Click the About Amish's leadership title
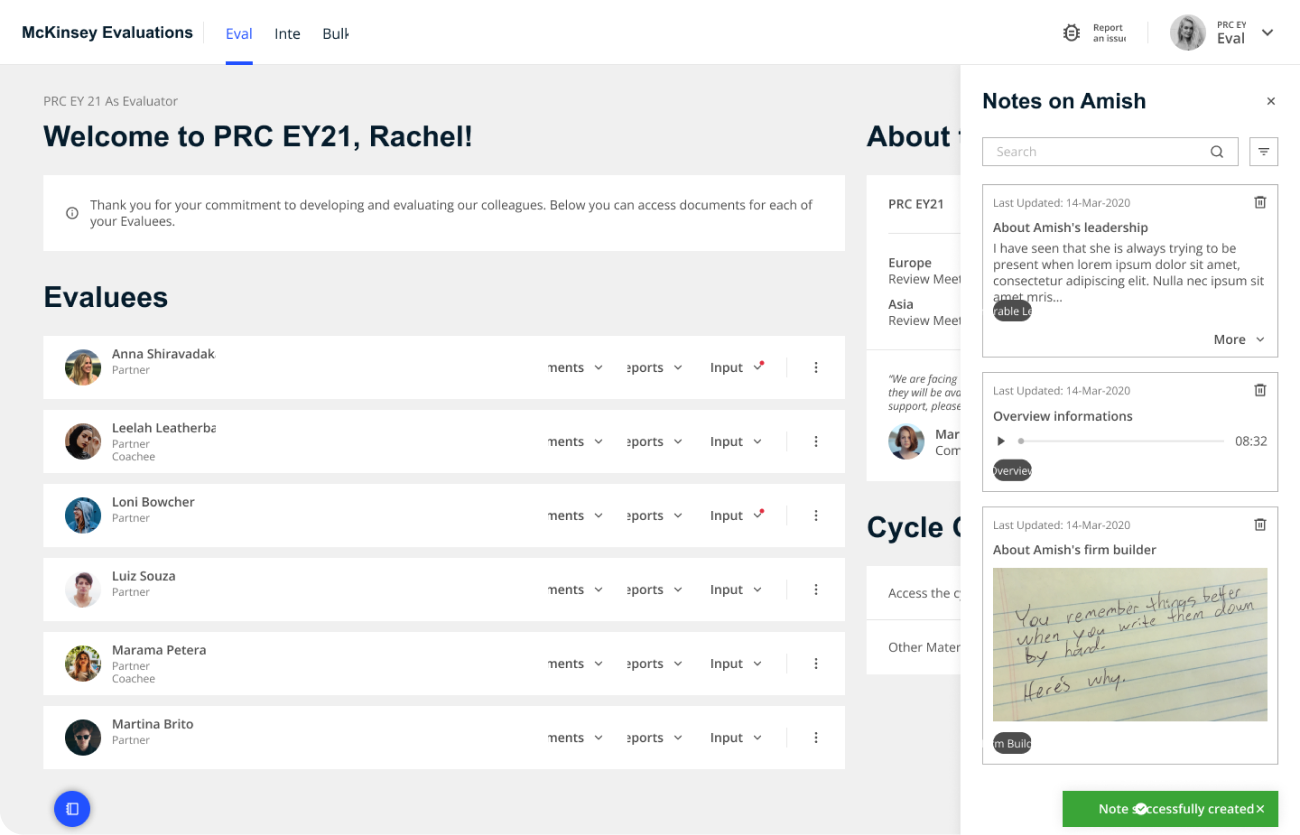 [x=1070, y=228]
